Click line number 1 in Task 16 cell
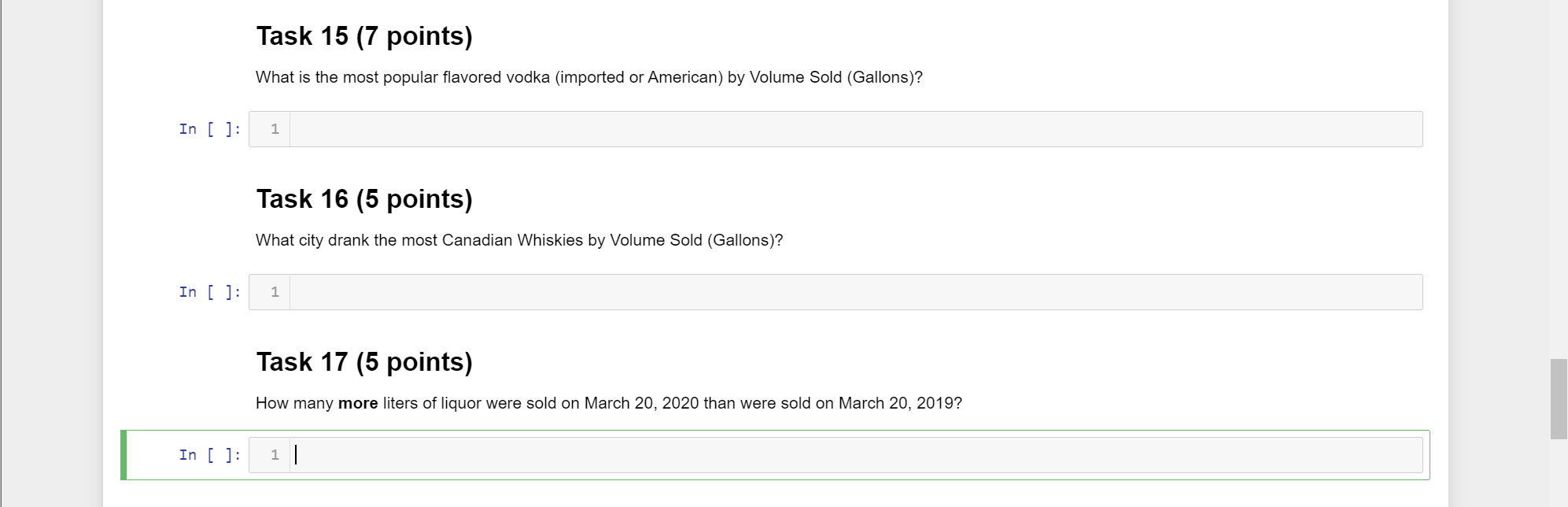This screenshot has width=1568, height=507. pos(275,292)
